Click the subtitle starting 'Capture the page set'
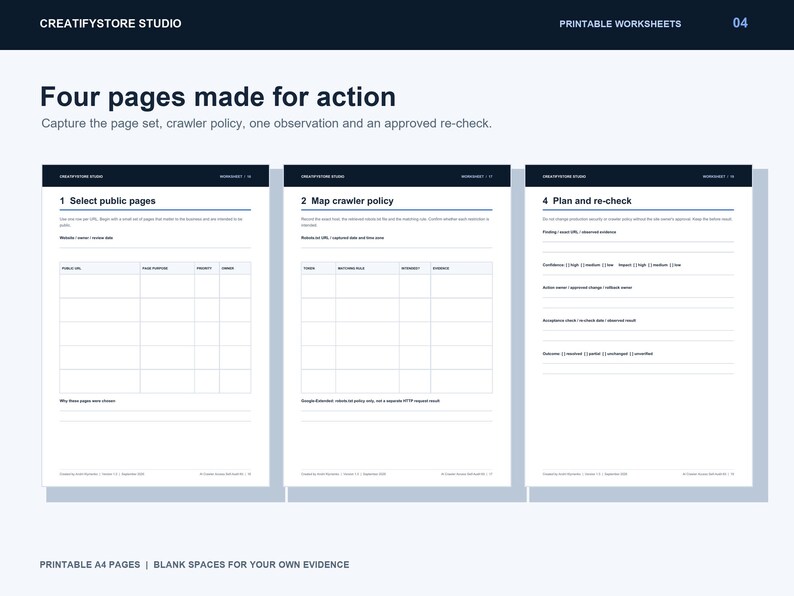This screenshot has height=596, width=794. coord(266,124)
